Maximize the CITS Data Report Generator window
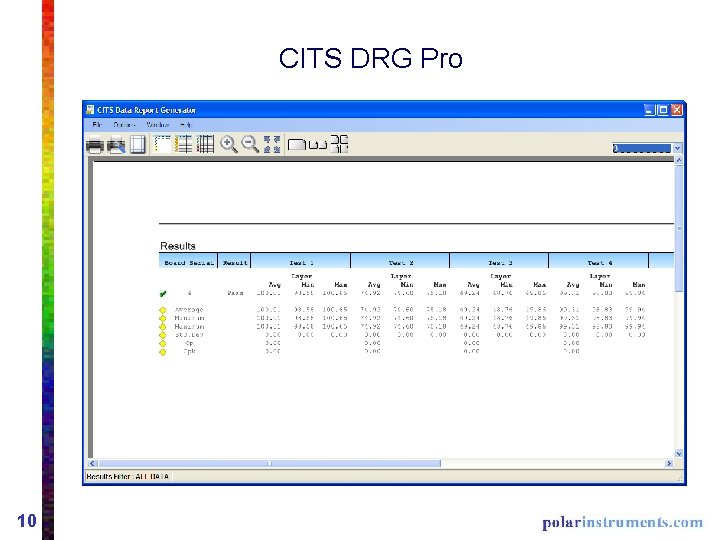The width and height of the screenshot is (720, 540). pos(663,110)
